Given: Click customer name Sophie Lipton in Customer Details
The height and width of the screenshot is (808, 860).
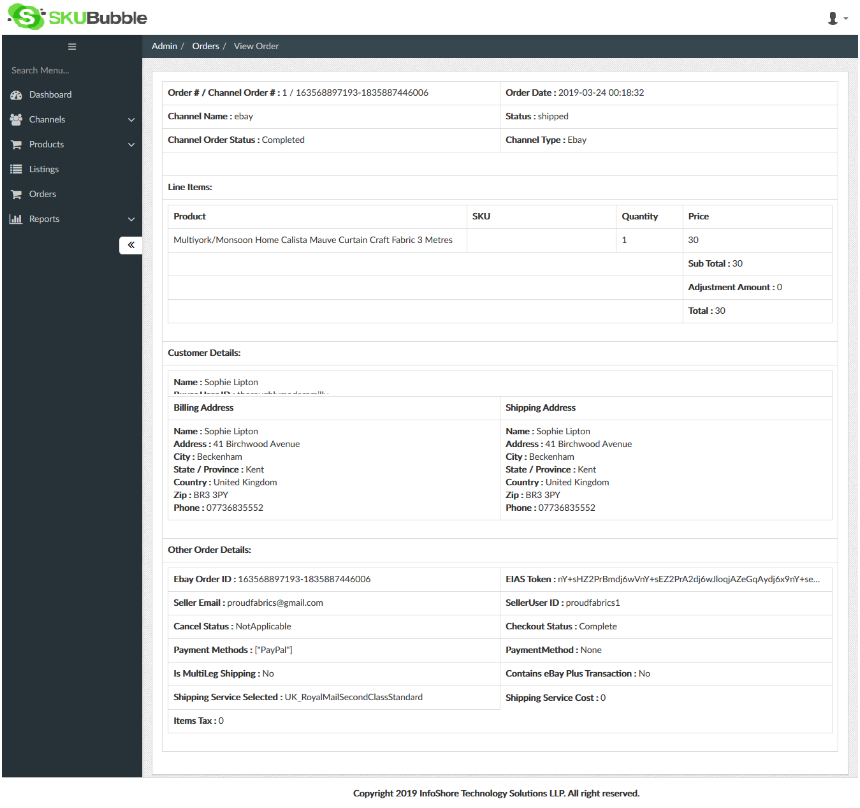Looking at the screenshot, I should tap(231, 382).
